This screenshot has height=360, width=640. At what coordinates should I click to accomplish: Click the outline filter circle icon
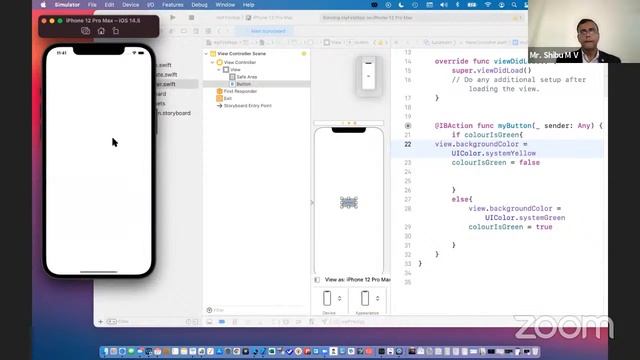click(209, 310)
